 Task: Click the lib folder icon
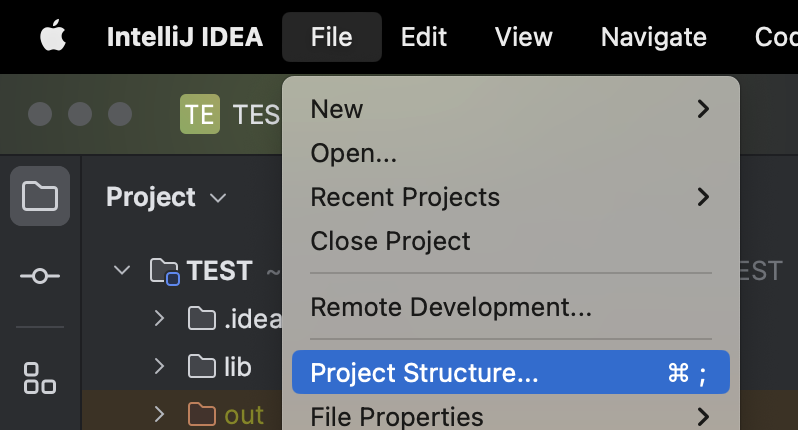tap(202, 367)
